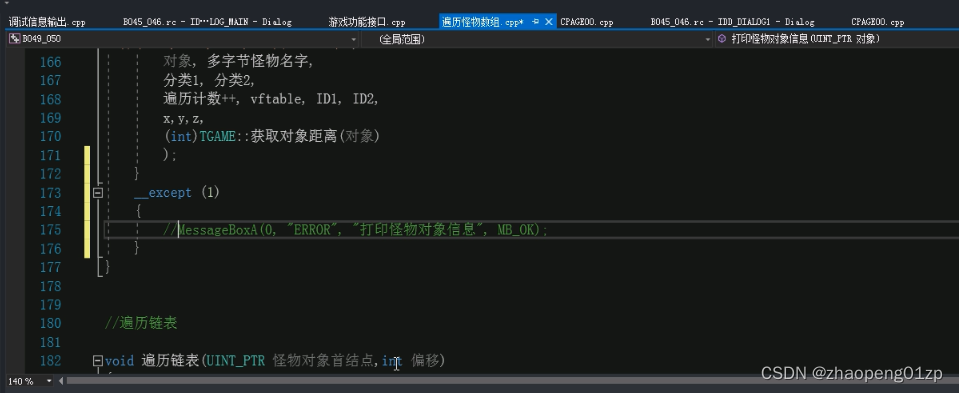The height and width of the screenshot is (393, 959).
Task: Close the 遍历怪物数组.cpp tab
Action: coord(548,21)
